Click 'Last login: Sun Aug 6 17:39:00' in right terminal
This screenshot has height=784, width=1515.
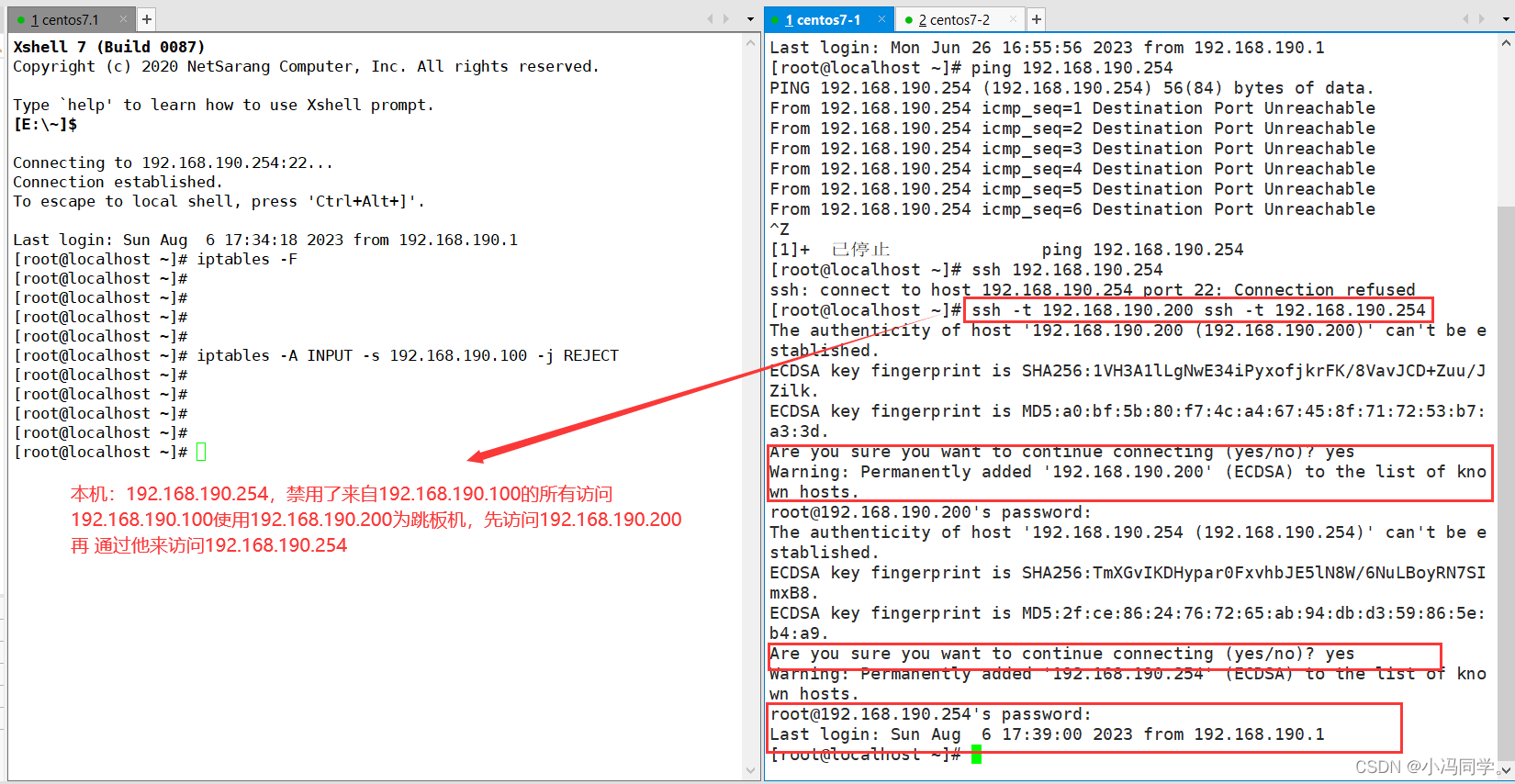coord(1047,734)
